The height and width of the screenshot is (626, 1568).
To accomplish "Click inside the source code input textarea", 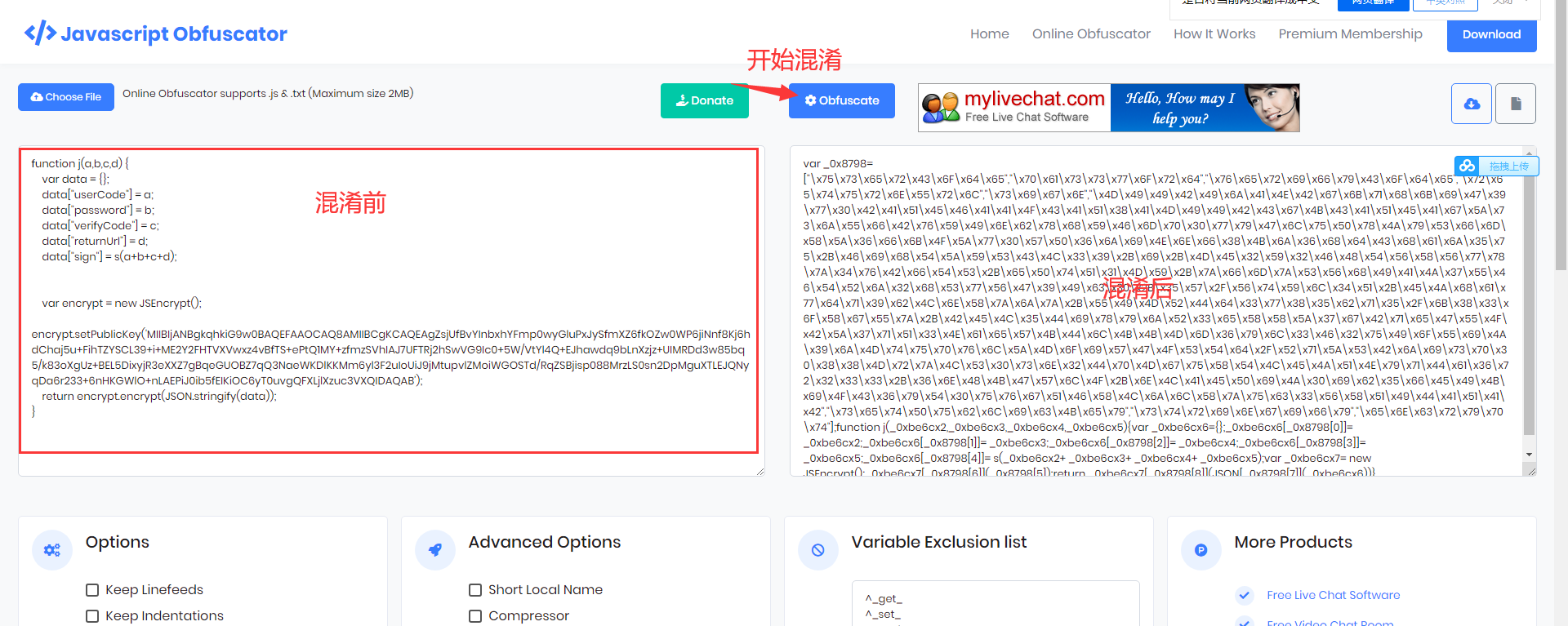I will tap(391, 311).
